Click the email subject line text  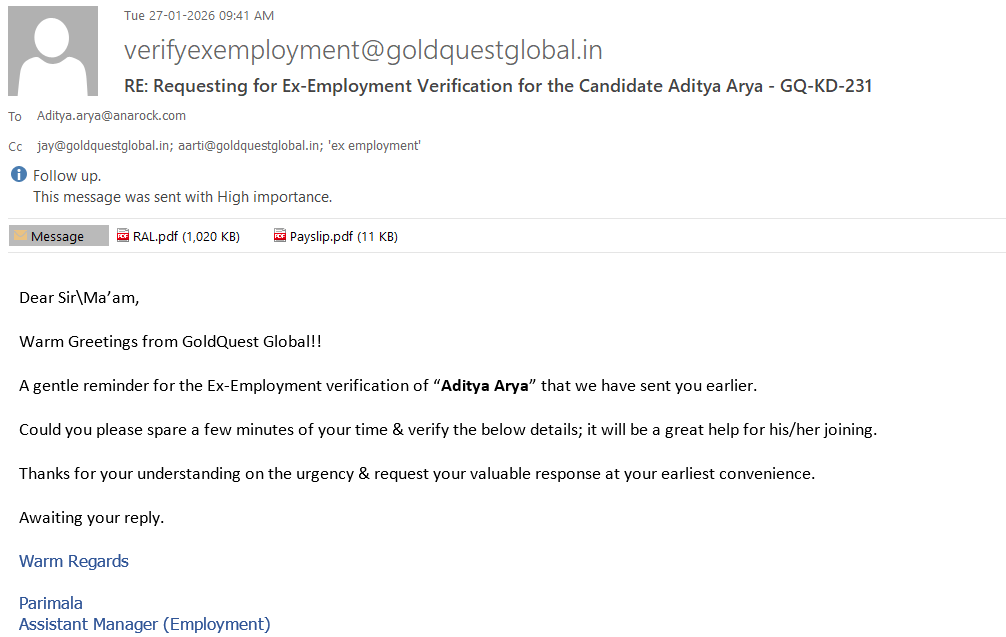pos(498,86)
